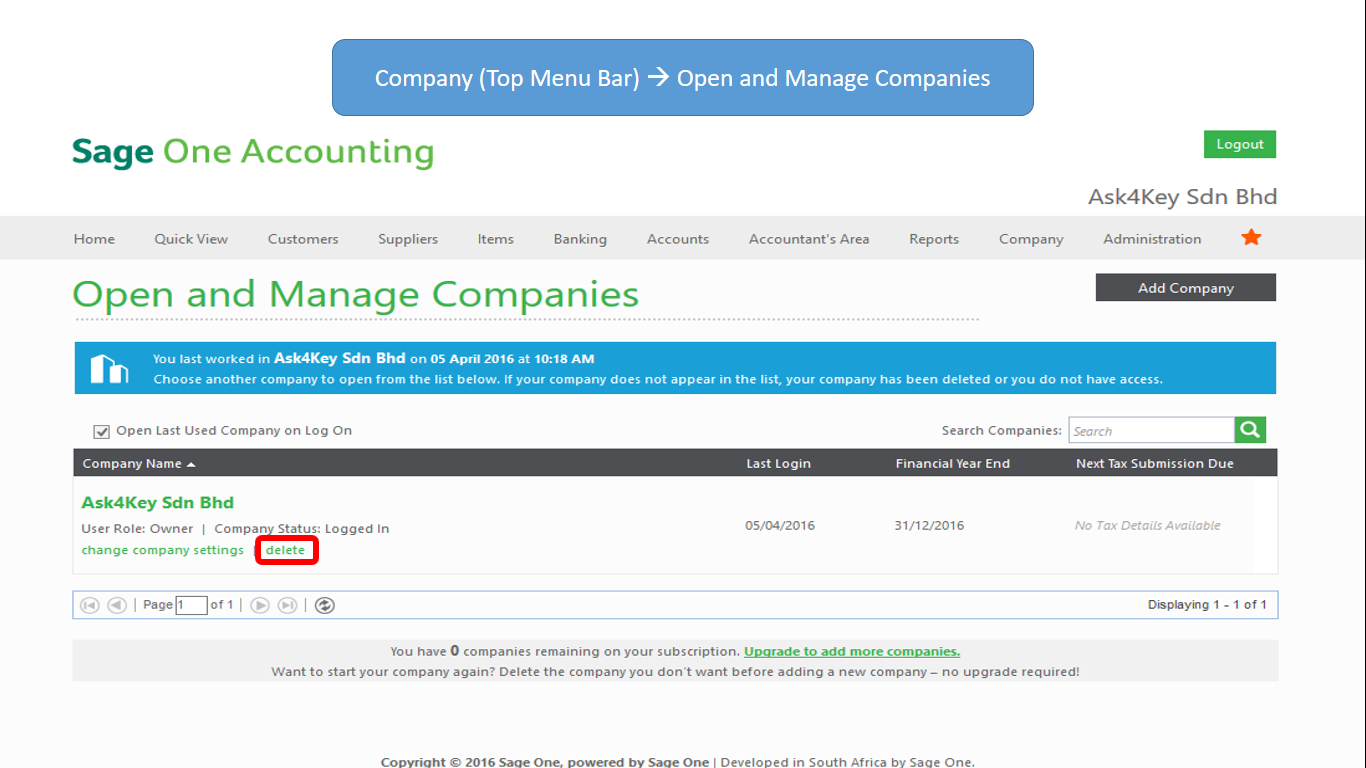This screenshot has width=1366, height=768.
Task: Sort by Financial Year End column header
Action: (x=953, y=464)
